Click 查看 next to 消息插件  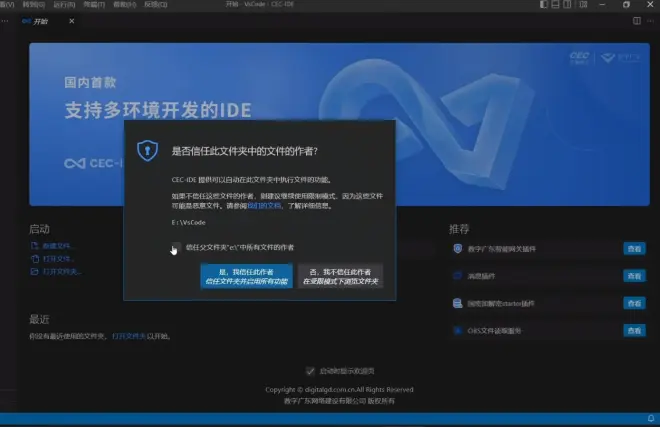634,276
